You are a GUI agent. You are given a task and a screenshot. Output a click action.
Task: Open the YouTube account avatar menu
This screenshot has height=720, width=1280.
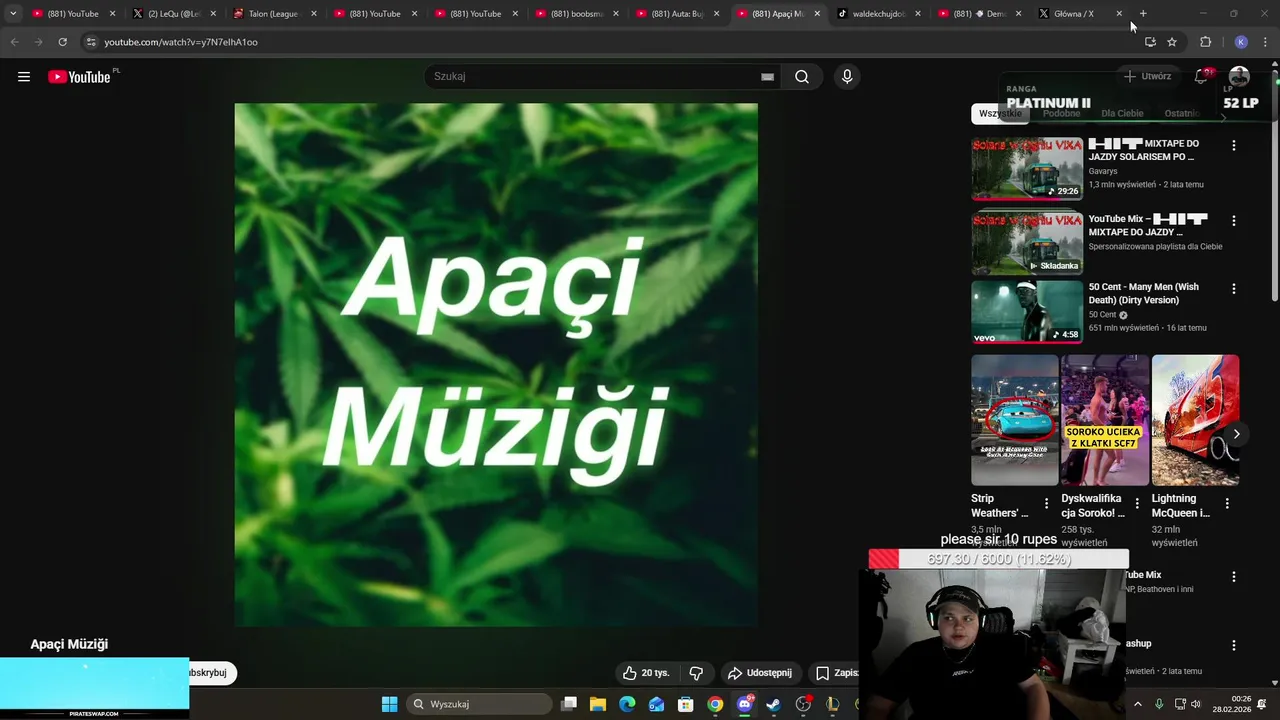click(1239, 76)
